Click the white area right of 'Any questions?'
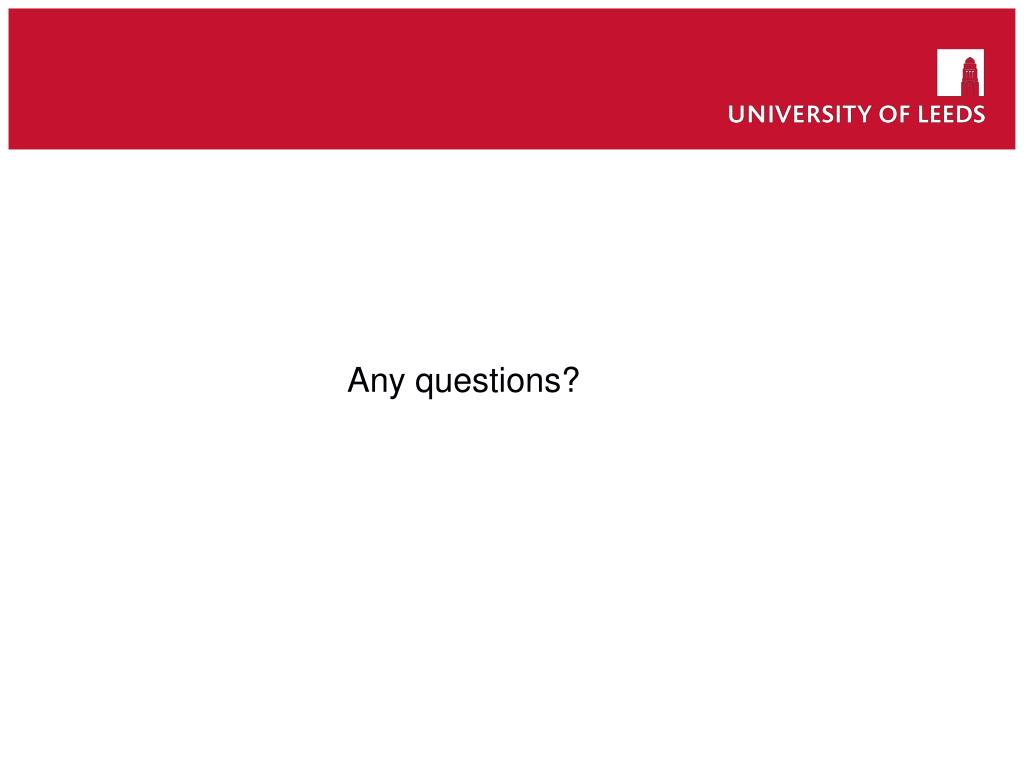This screenshot has height=768, width=1024. pyautogui.click(x=784, y=381)
